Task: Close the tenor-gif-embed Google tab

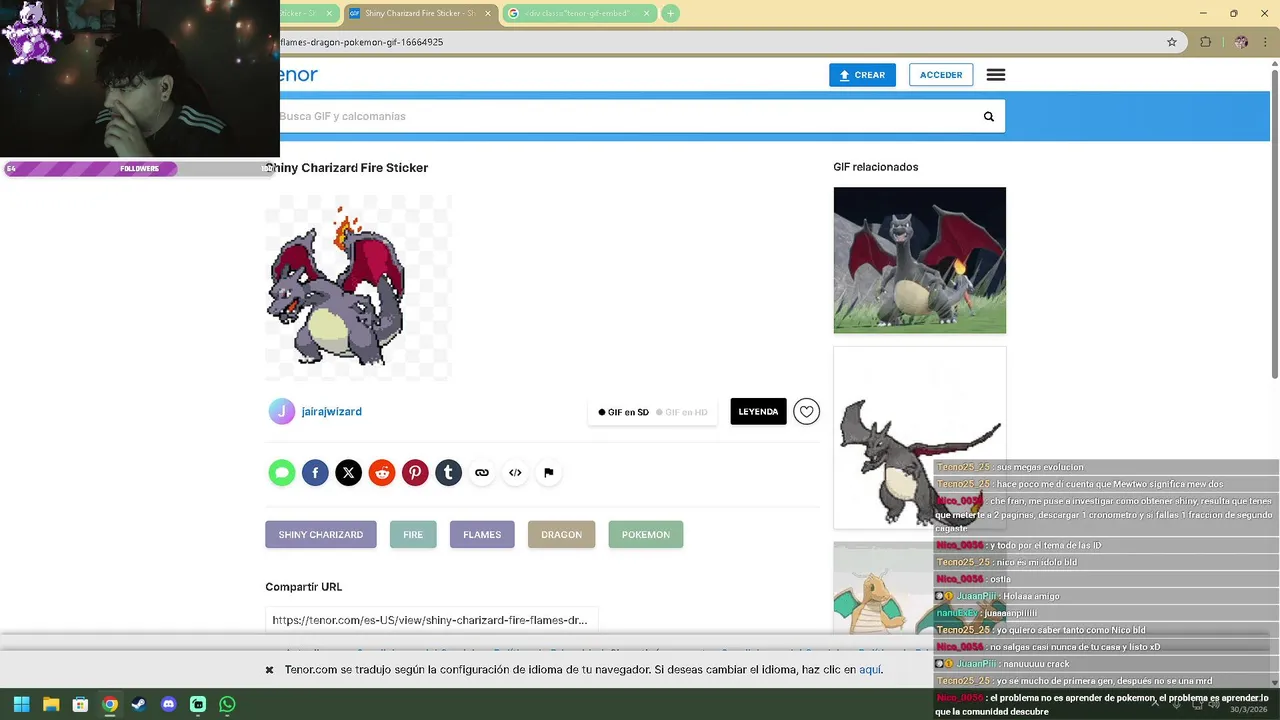Action: click(646, 13)
